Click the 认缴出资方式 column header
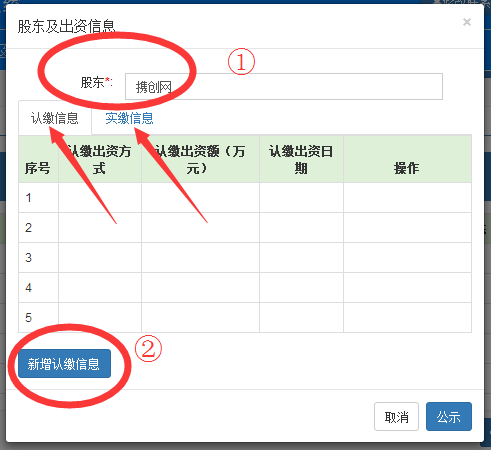 (100, 159)
